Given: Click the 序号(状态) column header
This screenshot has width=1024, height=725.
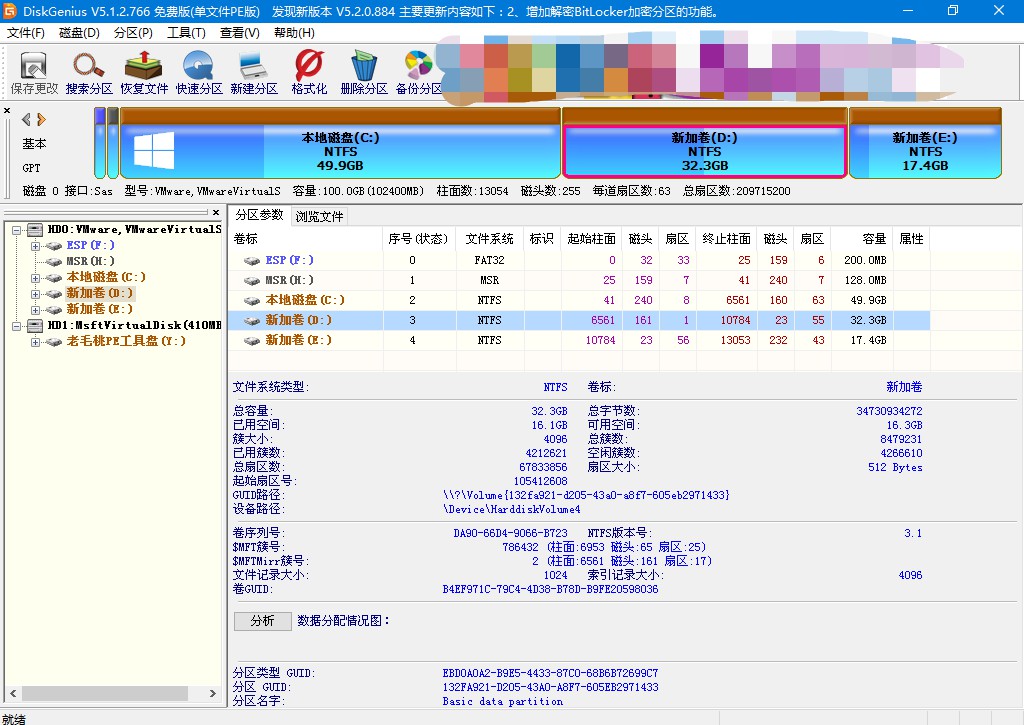Looking at the screenshot, I should click(x=419, y=239).
